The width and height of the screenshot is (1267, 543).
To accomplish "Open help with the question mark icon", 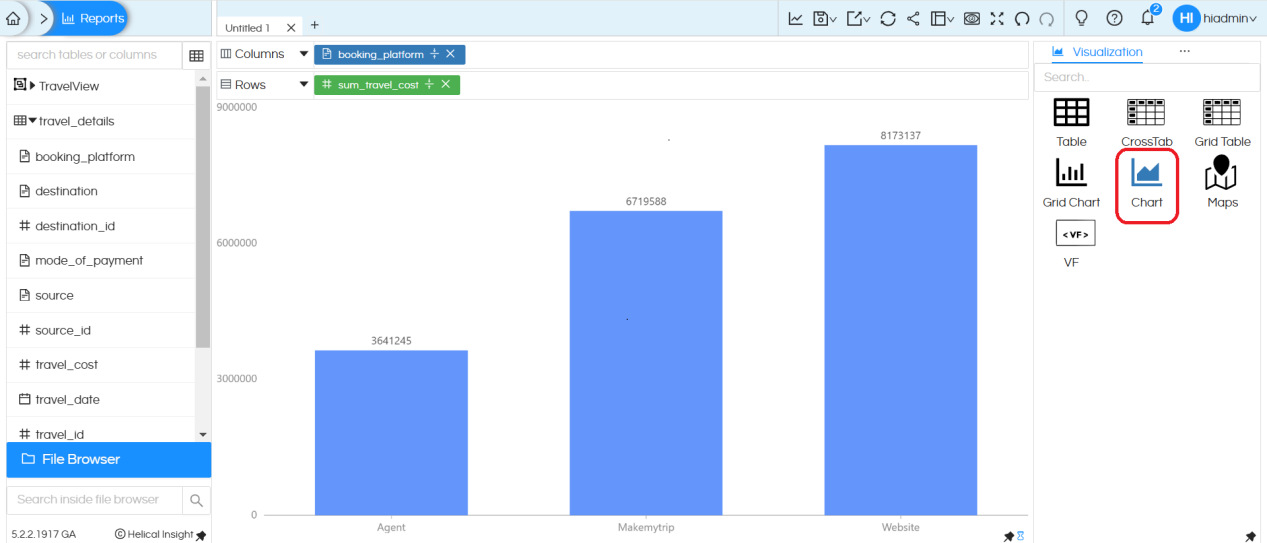I will (x=1115, y=18).
